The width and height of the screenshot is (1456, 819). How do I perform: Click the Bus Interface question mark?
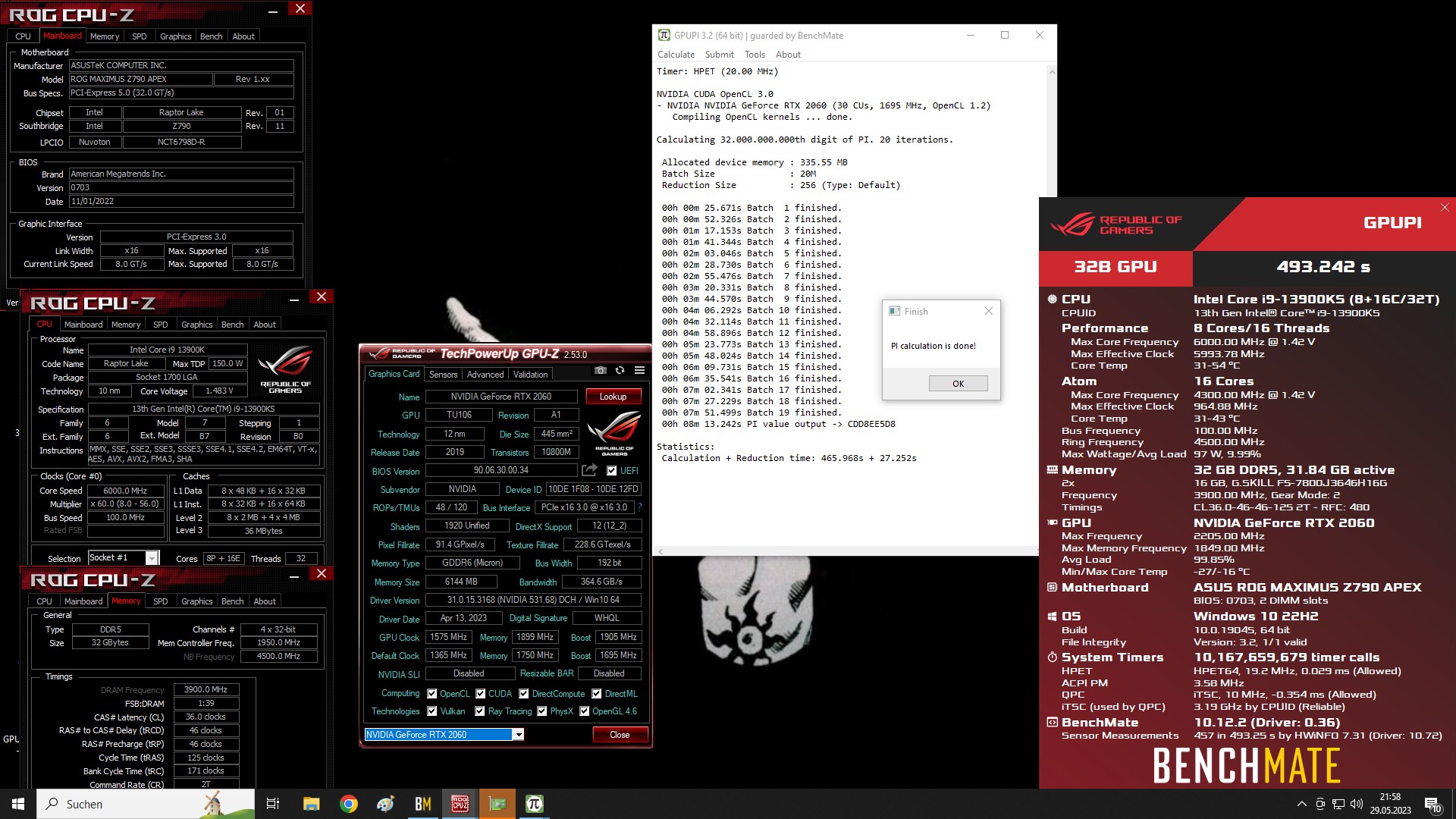[640, 507]
